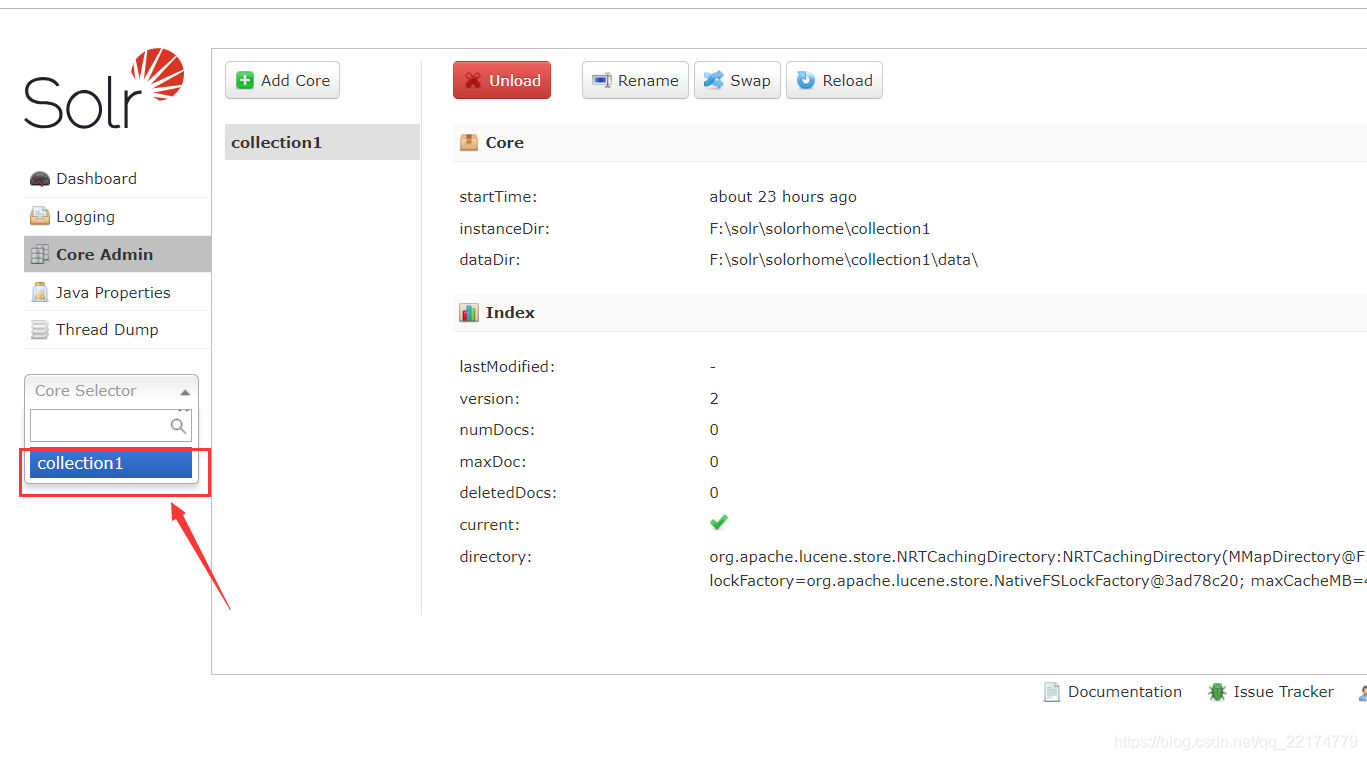1367x760 pixels.
Task: Click the Rename button
Action: click(635, 80)
